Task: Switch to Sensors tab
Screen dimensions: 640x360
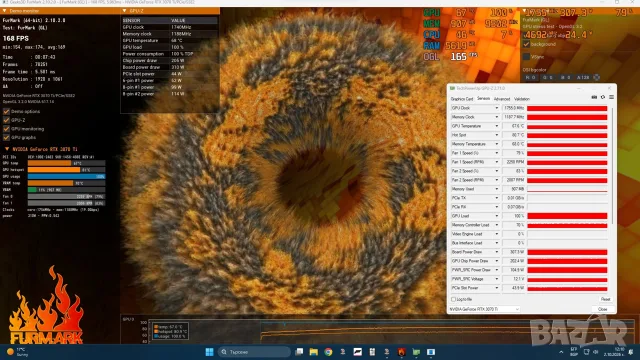Action: (483, 99)
